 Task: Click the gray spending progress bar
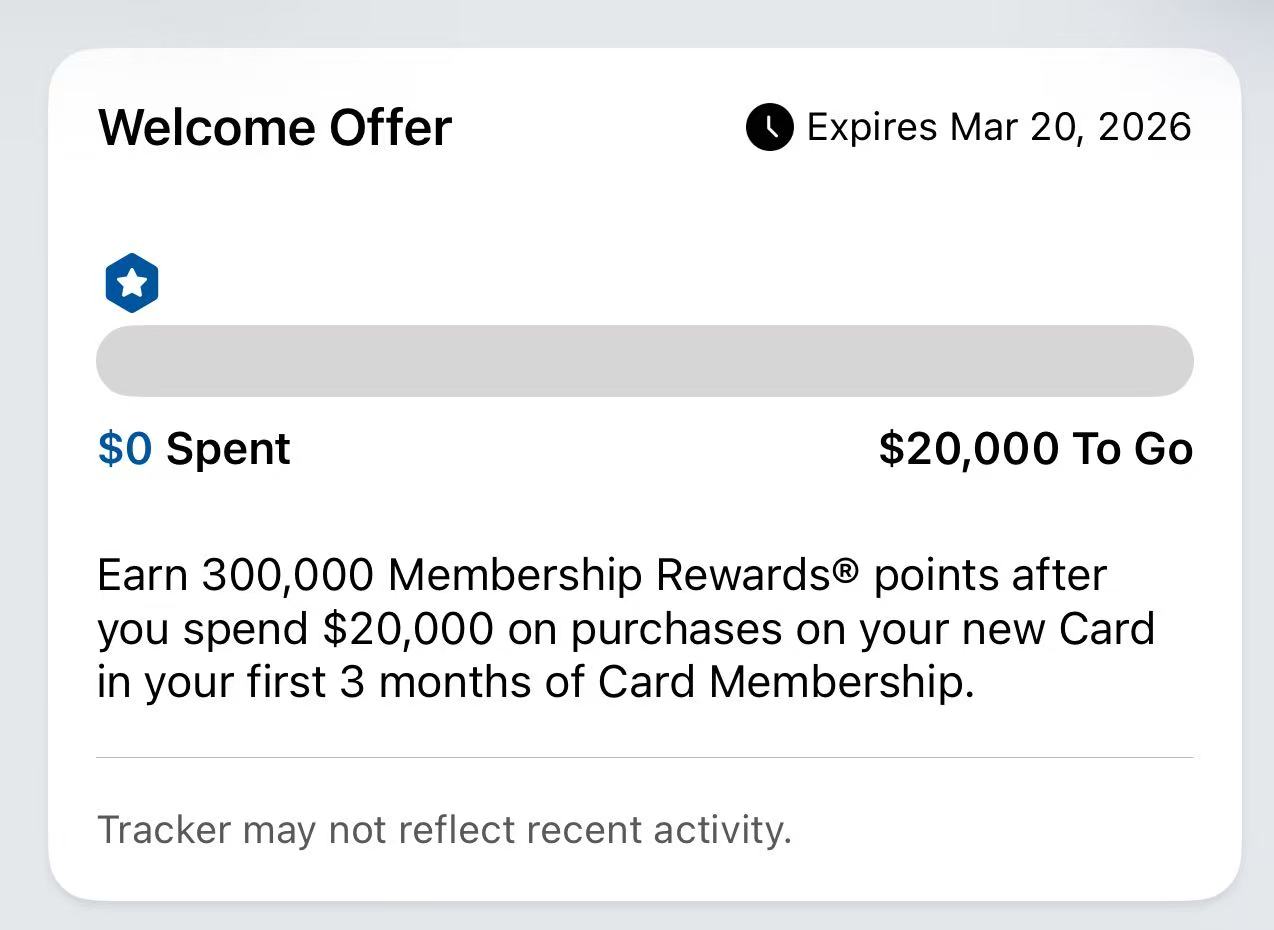(x=644, y=361)
